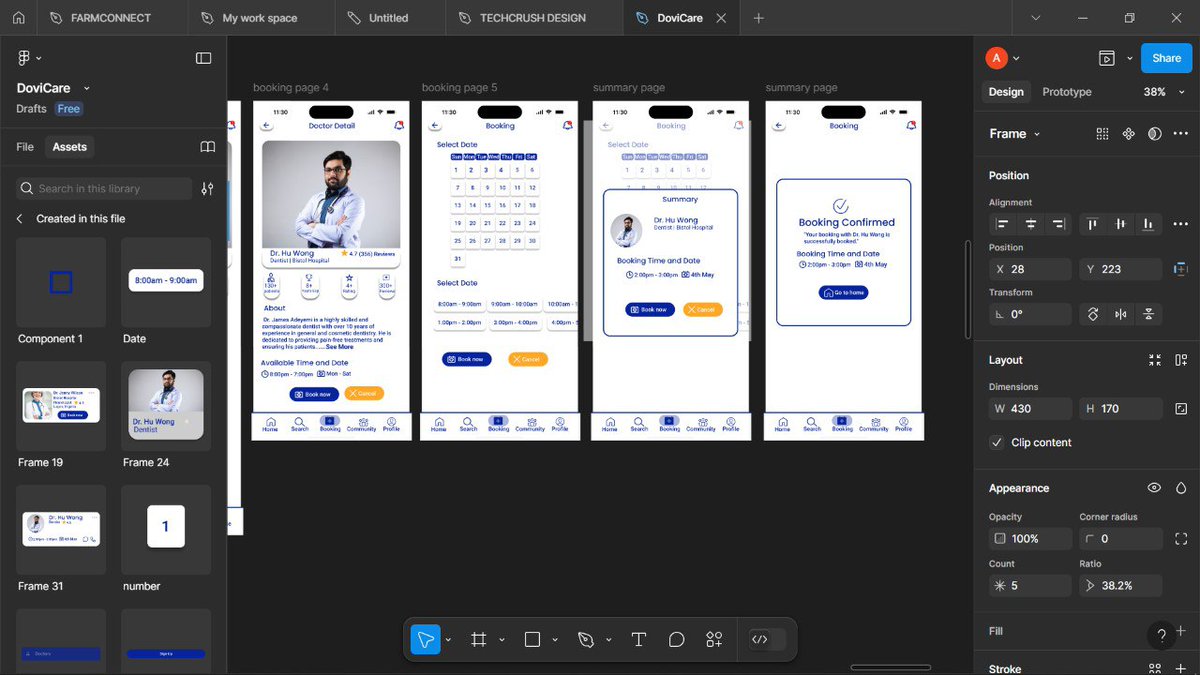Select the Assets tab
The height and width of the screenshot is (675, 1200).
coord(70,147)
